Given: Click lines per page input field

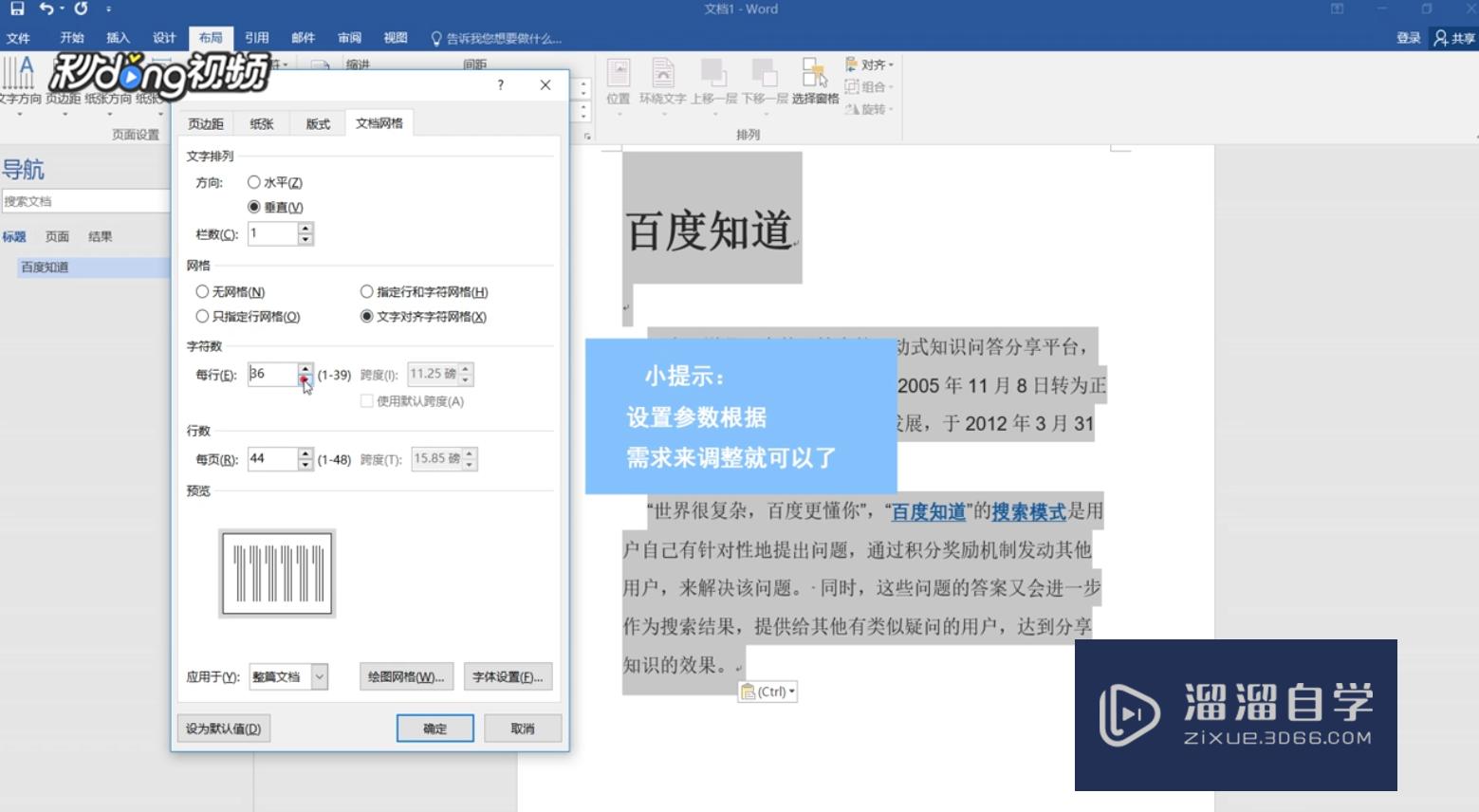Looking at the screenshot, I should (x=272, y=459).
